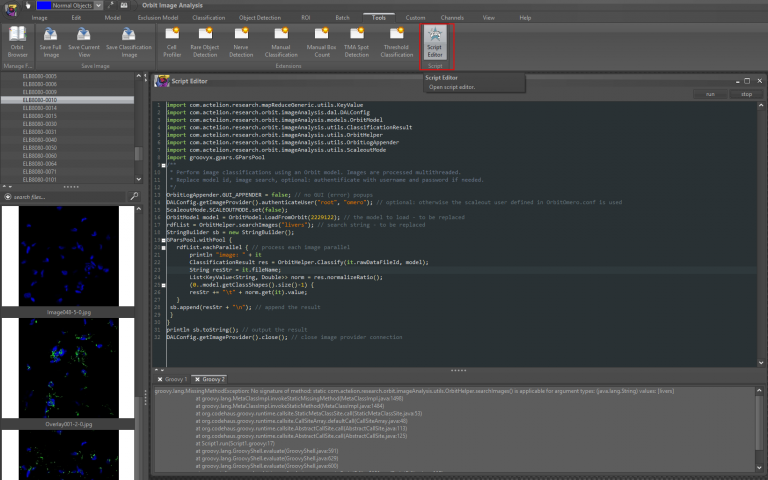Image resolution: width=768 pixels, height=480 pixels.
Task: Click the run script button
Action: 710,94
